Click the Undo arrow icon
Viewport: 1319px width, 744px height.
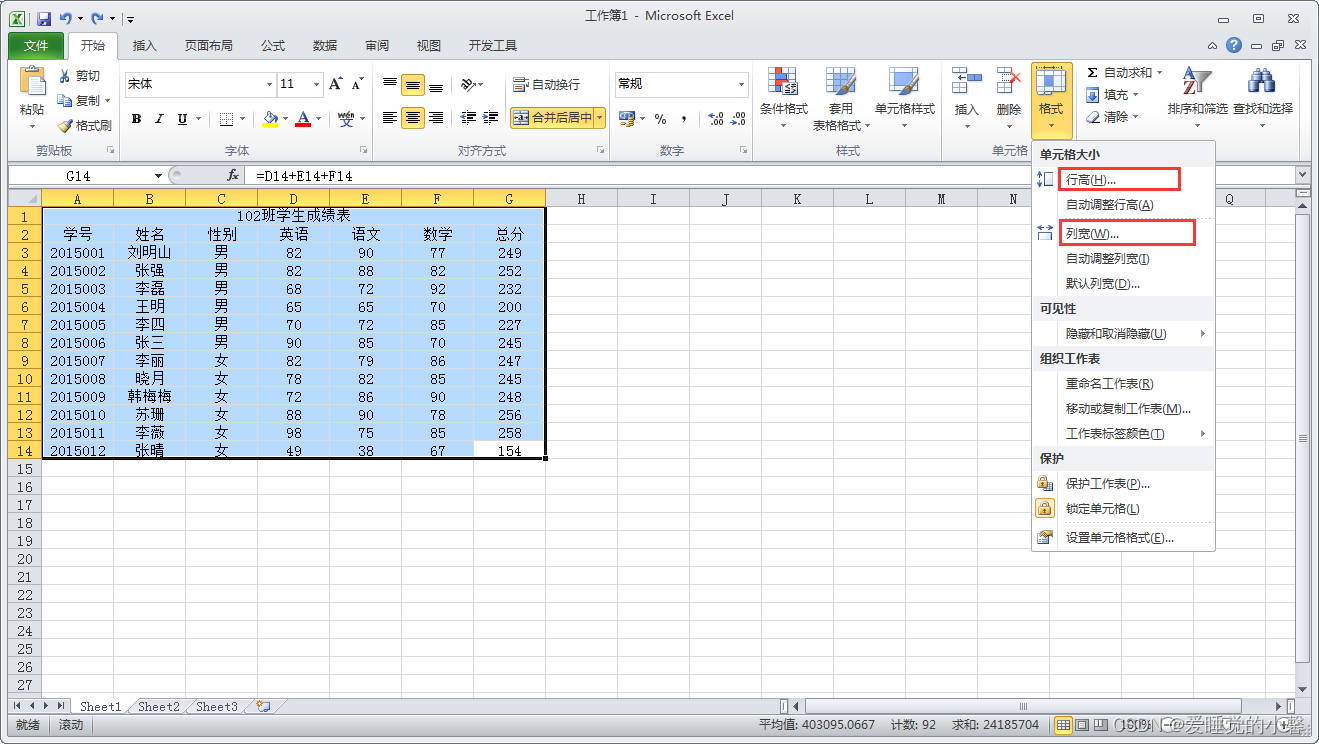coord(66,18)
